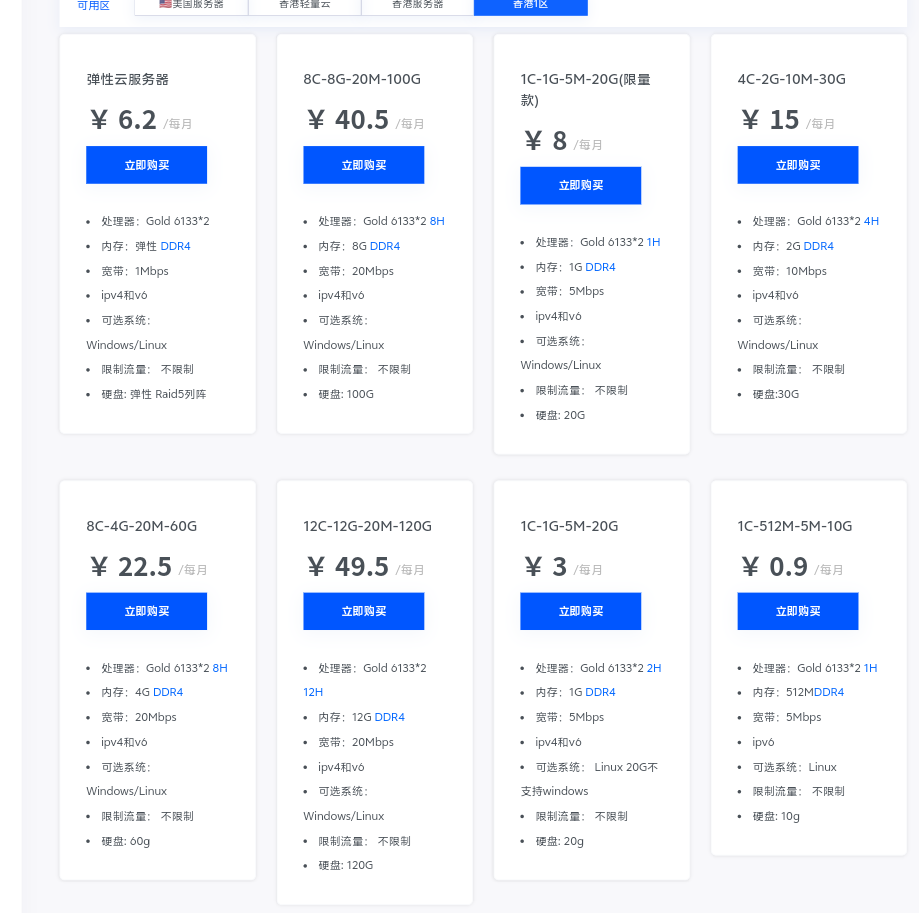Switch to the 美国服务器 tab
Image resolution: width=919 pixels, height=913 pixels.
(191, 5)
